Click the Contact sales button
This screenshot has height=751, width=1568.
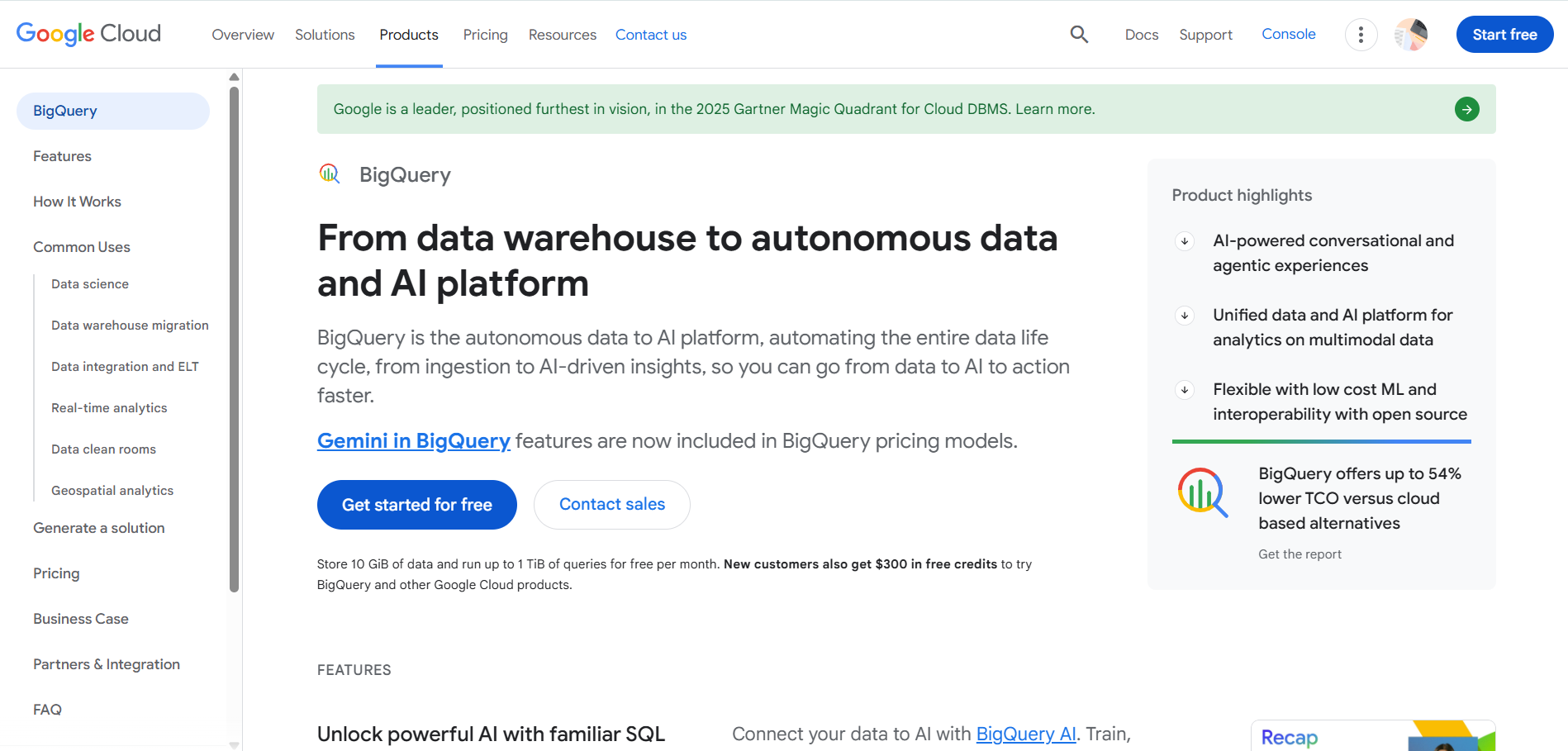(x=612, y=505)
